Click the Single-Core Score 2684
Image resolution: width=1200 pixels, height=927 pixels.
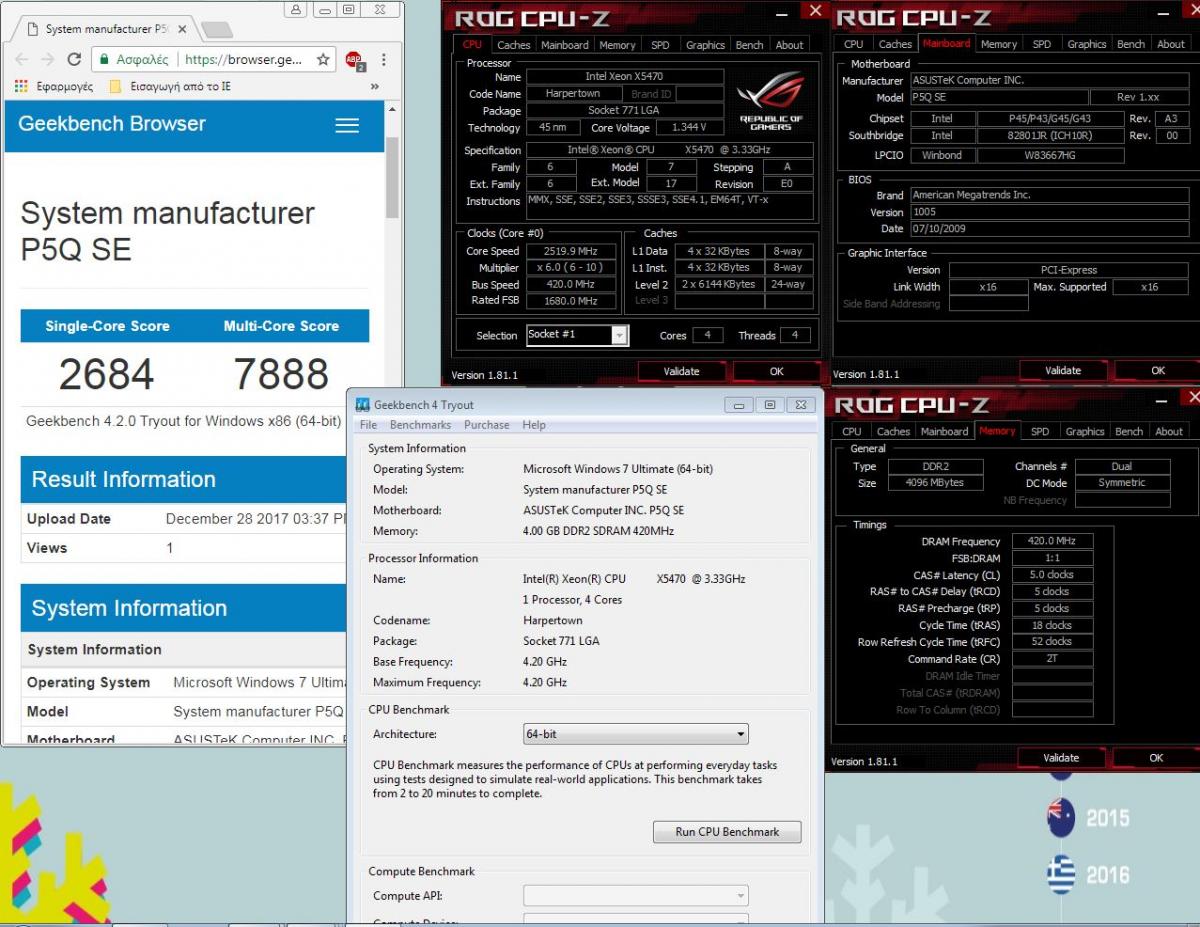(106, 375)
